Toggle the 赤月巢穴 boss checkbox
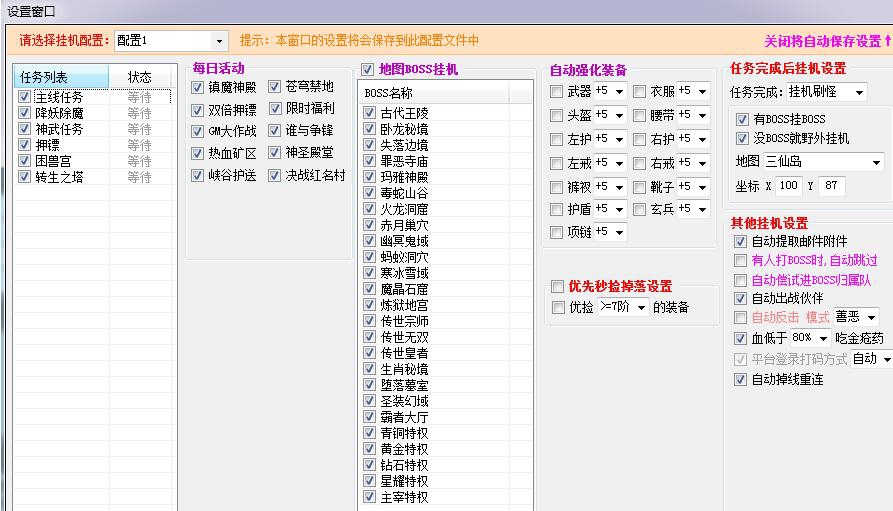This screenshot has height=511, width=893. coord(369,224)
